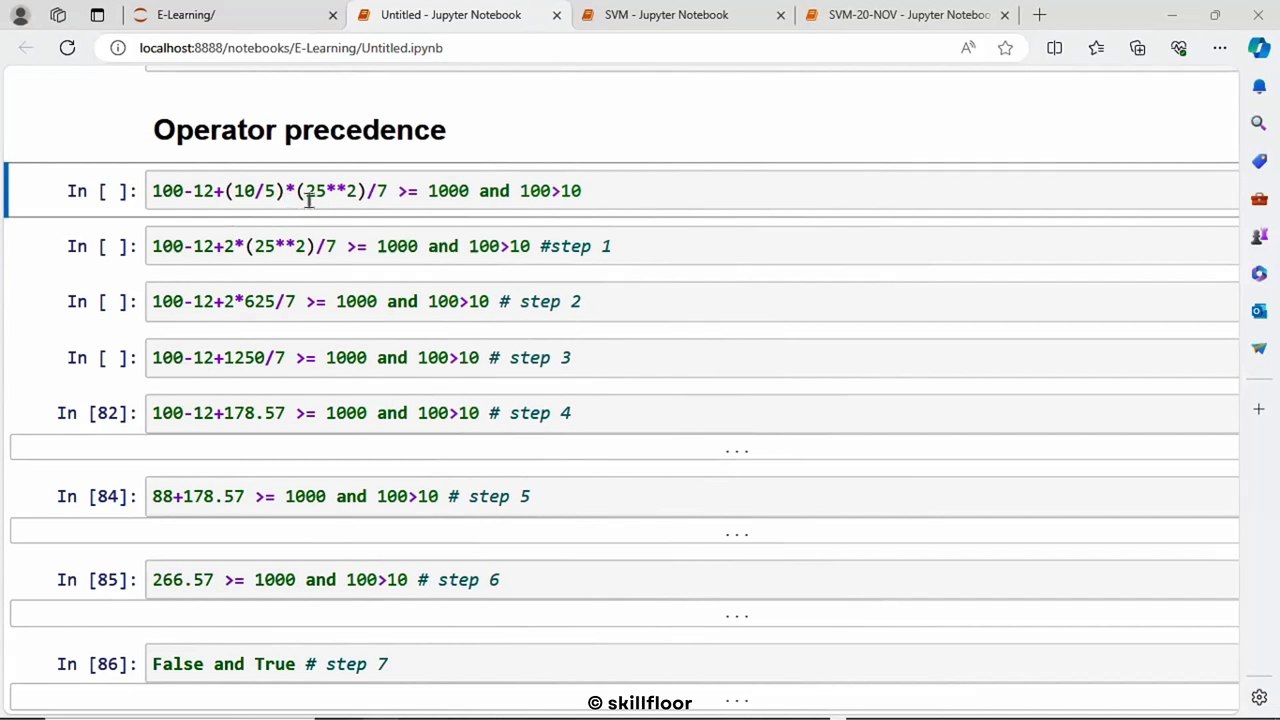Click the In [84]: prompt label
The image size is (1280, 720).
coord(97,497)
